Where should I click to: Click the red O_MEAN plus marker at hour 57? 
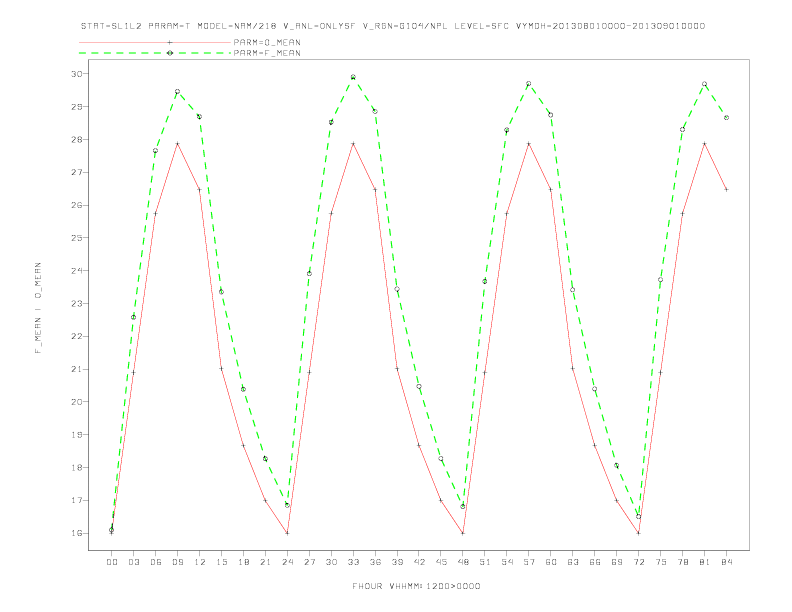(529, 144)
